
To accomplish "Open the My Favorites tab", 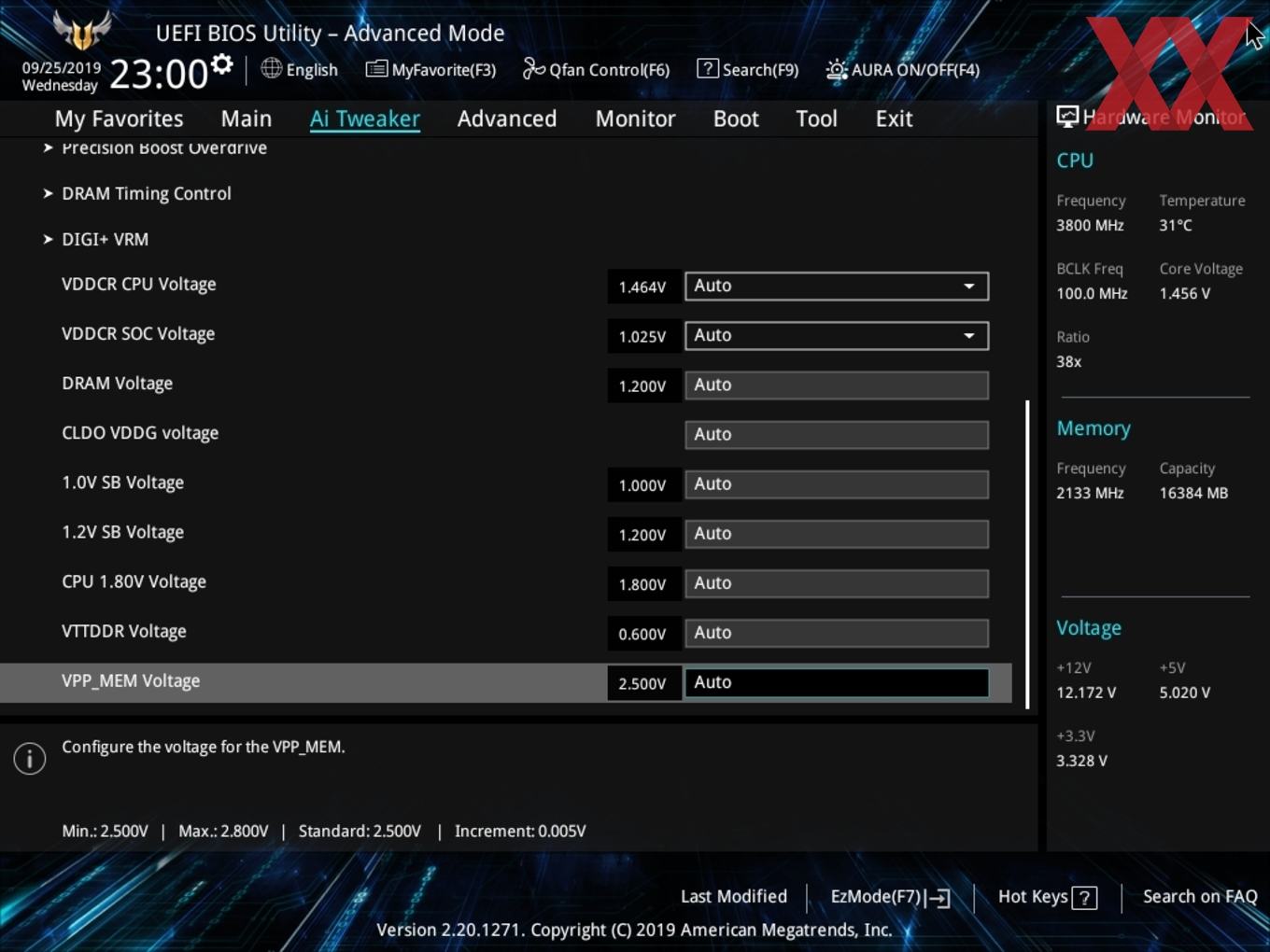I will (x=119, y=119).
